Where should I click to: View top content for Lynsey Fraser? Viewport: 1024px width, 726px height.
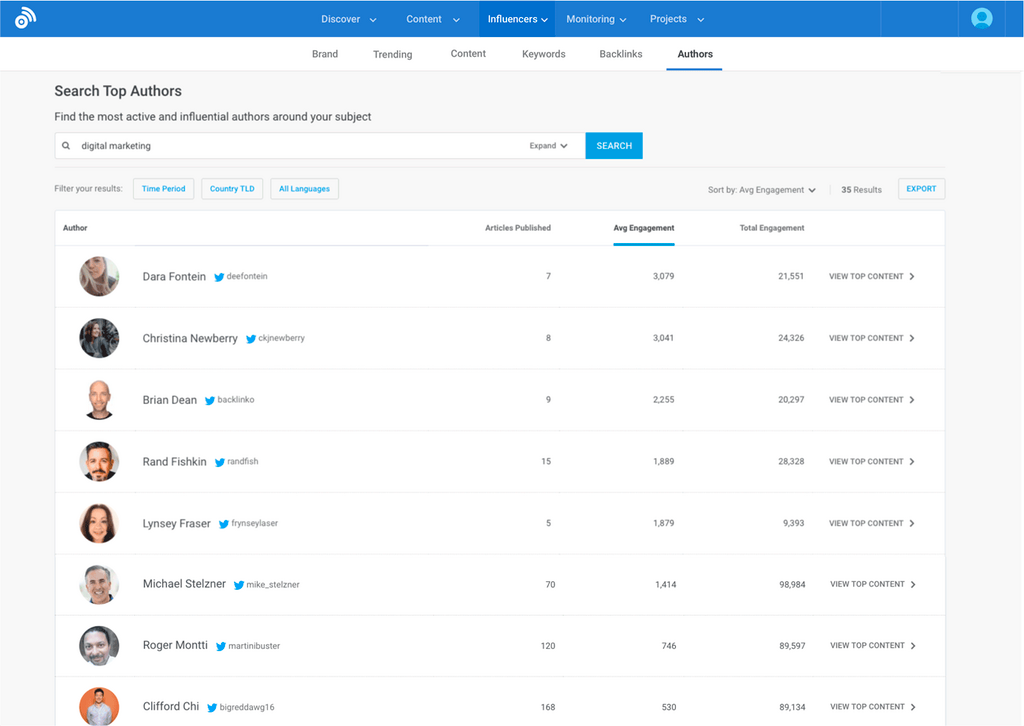tap(872, 523)
